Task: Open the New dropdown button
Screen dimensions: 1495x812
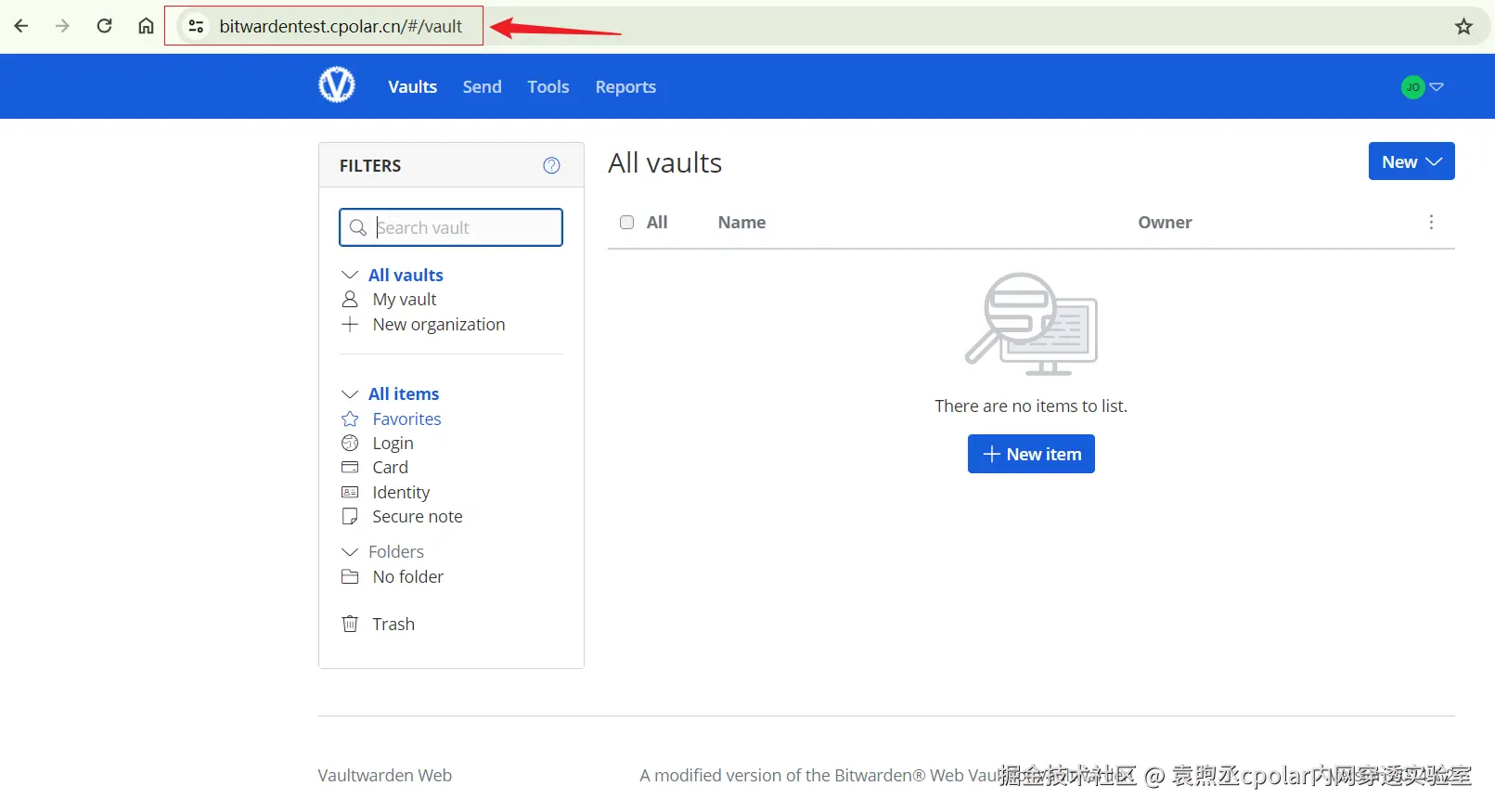Action: pos(1411,161)
